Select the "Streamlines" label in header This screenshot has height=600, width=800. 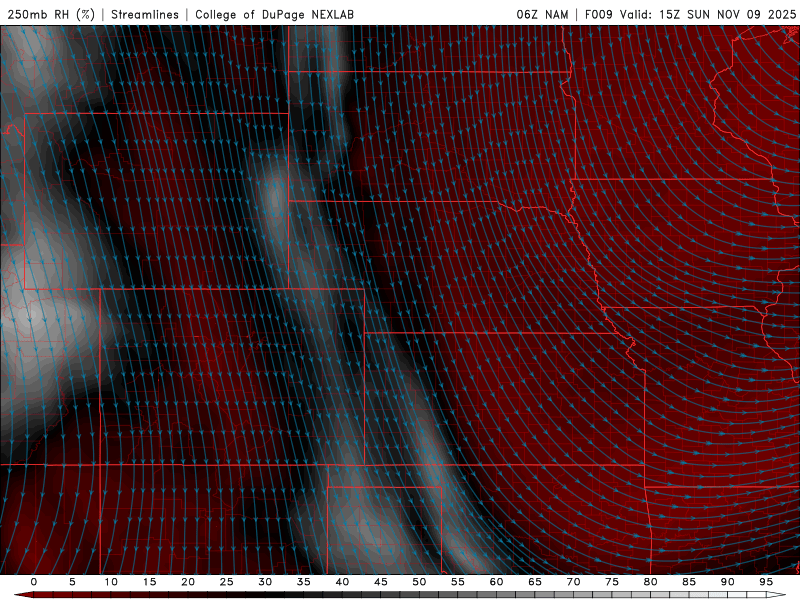(x=145, y=14)
